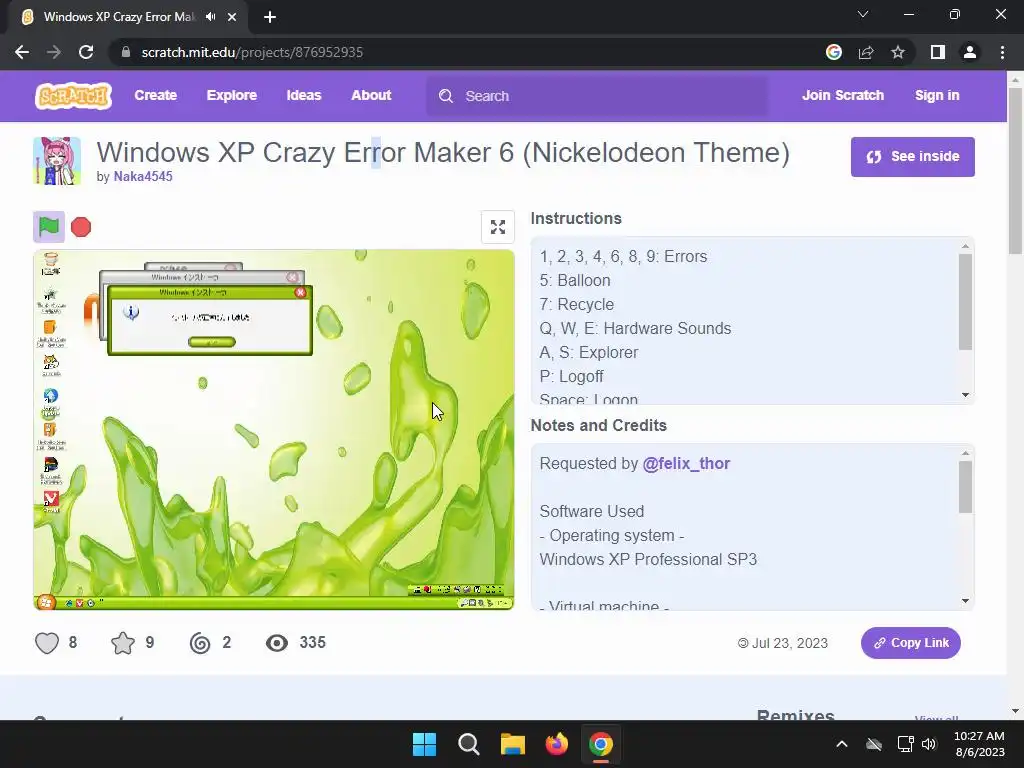This screenshot has width=1024, height=768.
Task: Open File Explorer from taskbar
Action: click(513, 744)
